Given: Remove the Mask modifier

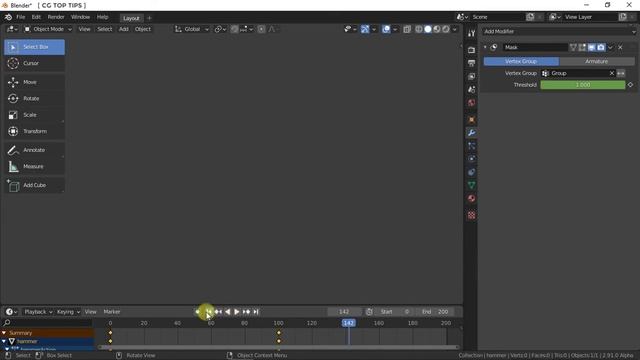Looking at the screenshot, I should pyautogui.click(x=620, y=47).
